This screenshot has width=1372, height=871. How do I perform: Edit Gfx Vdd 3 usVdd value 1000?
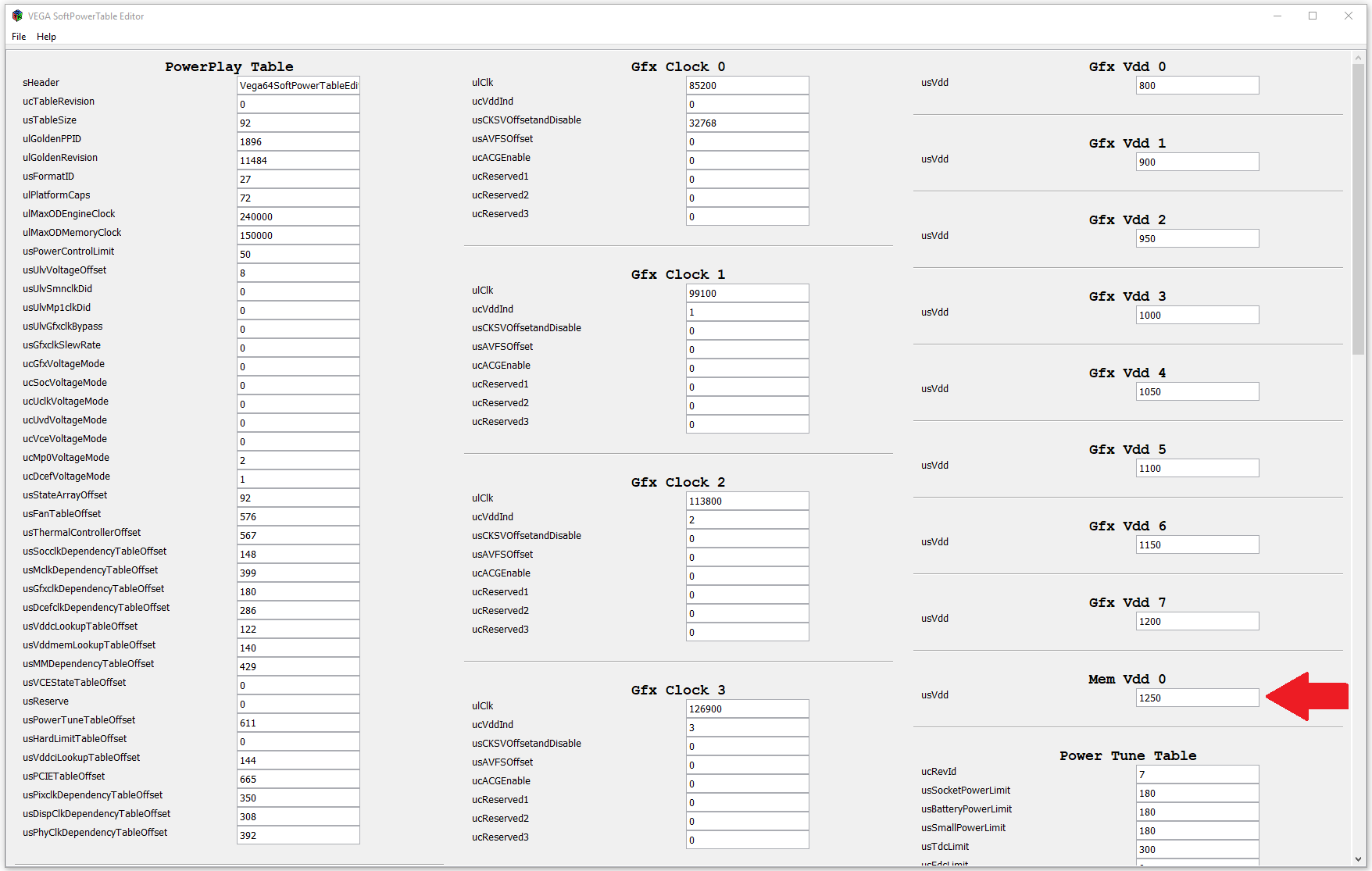(x=1198, y=315)
